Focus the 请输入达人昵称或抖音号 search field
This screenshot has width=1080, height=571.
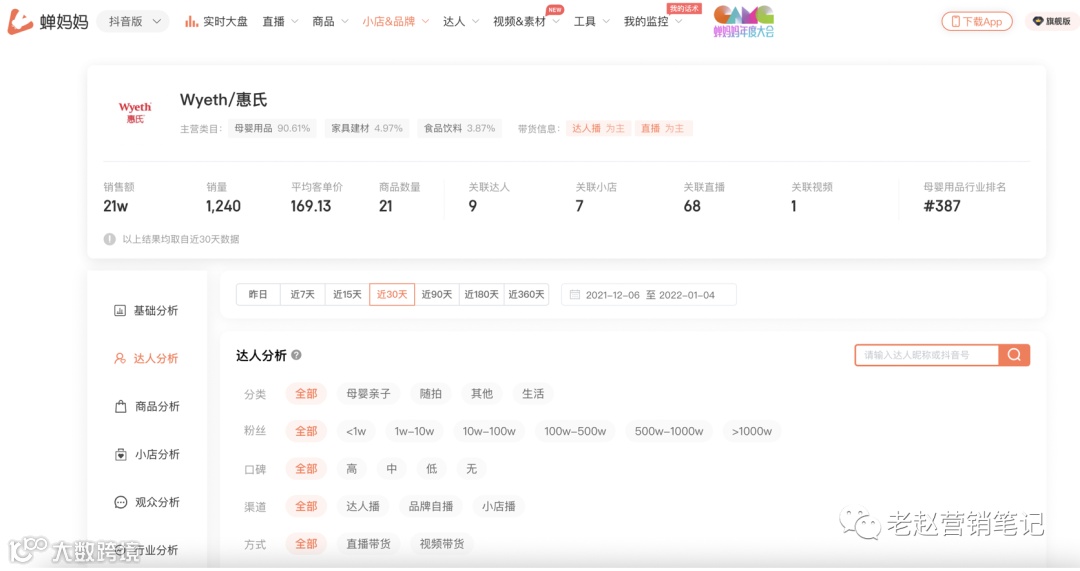tap(926, 355)
